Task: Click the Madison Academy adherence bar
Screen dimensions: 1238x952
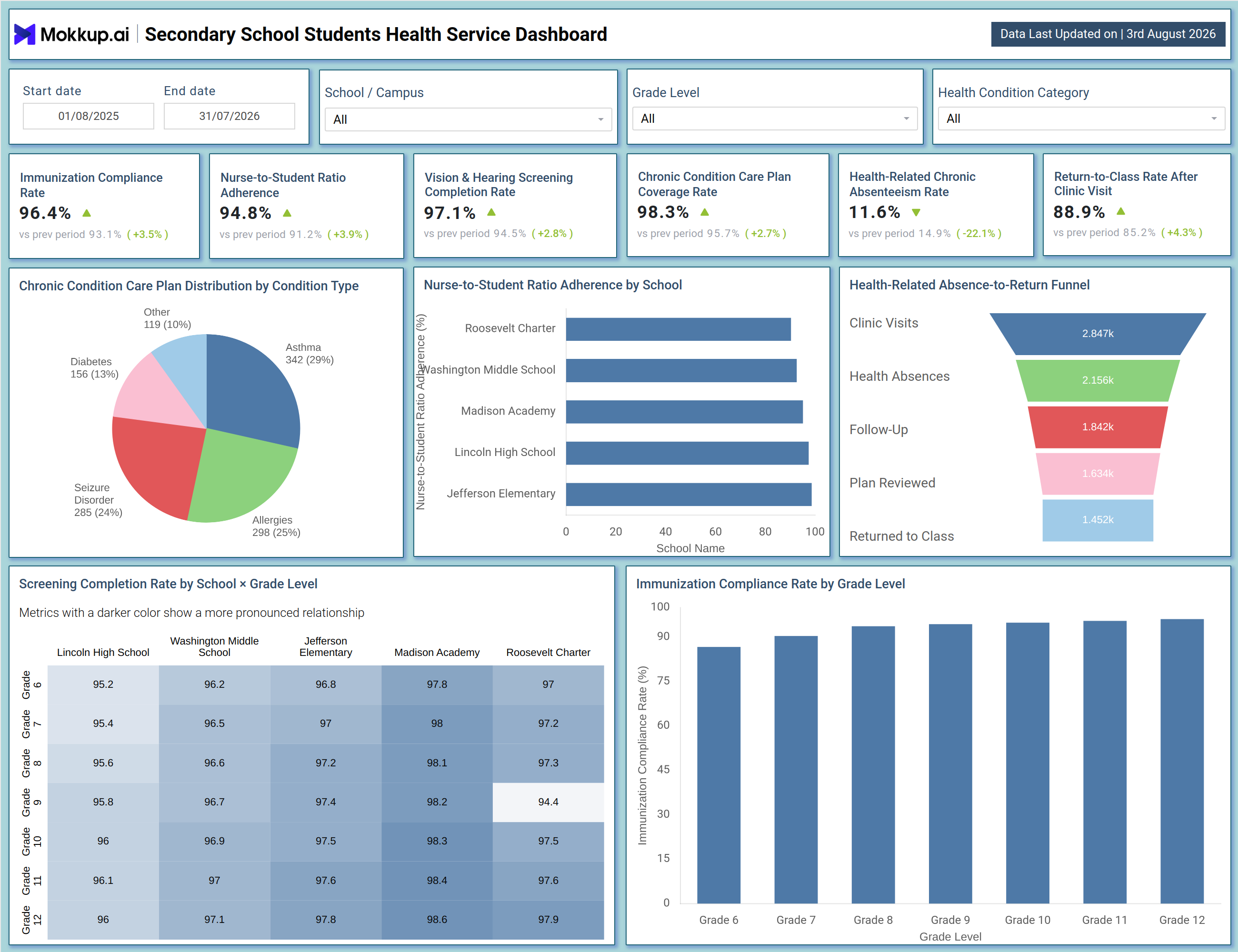Action: pos(684,412)
